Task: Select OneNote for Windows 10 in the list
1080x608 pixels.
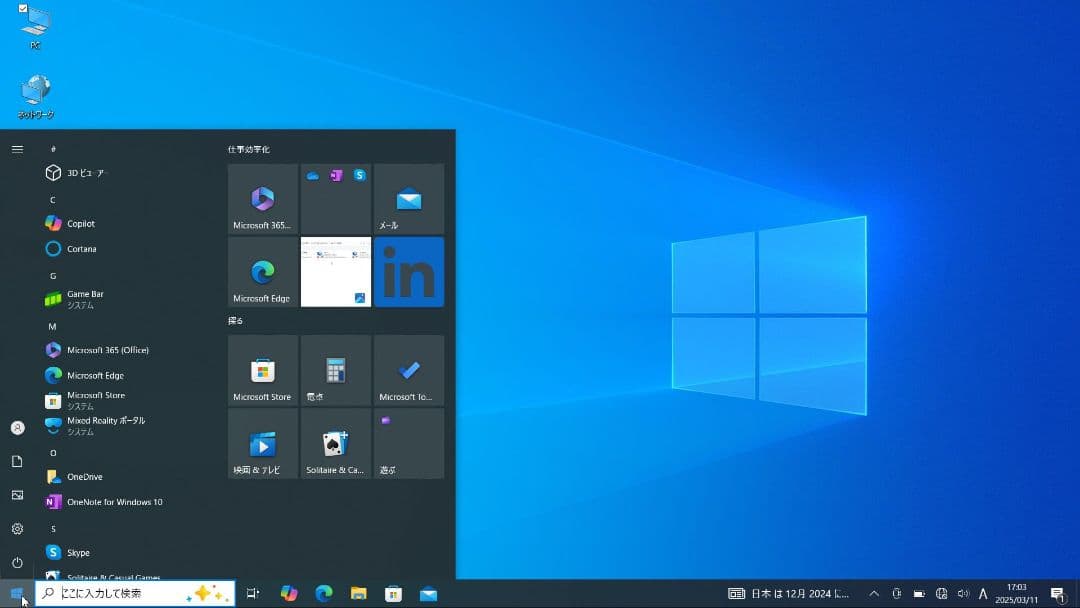Action: (114, 502)
